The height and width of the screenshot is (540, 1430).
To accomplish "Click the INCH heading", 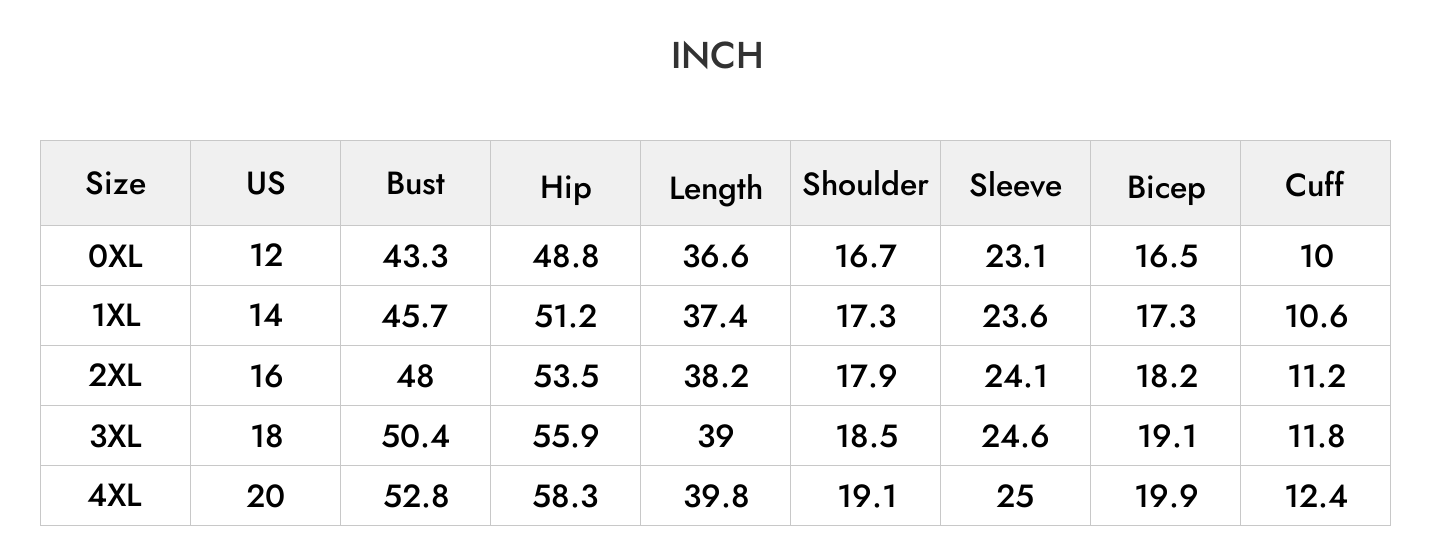I will coord(717,56).
